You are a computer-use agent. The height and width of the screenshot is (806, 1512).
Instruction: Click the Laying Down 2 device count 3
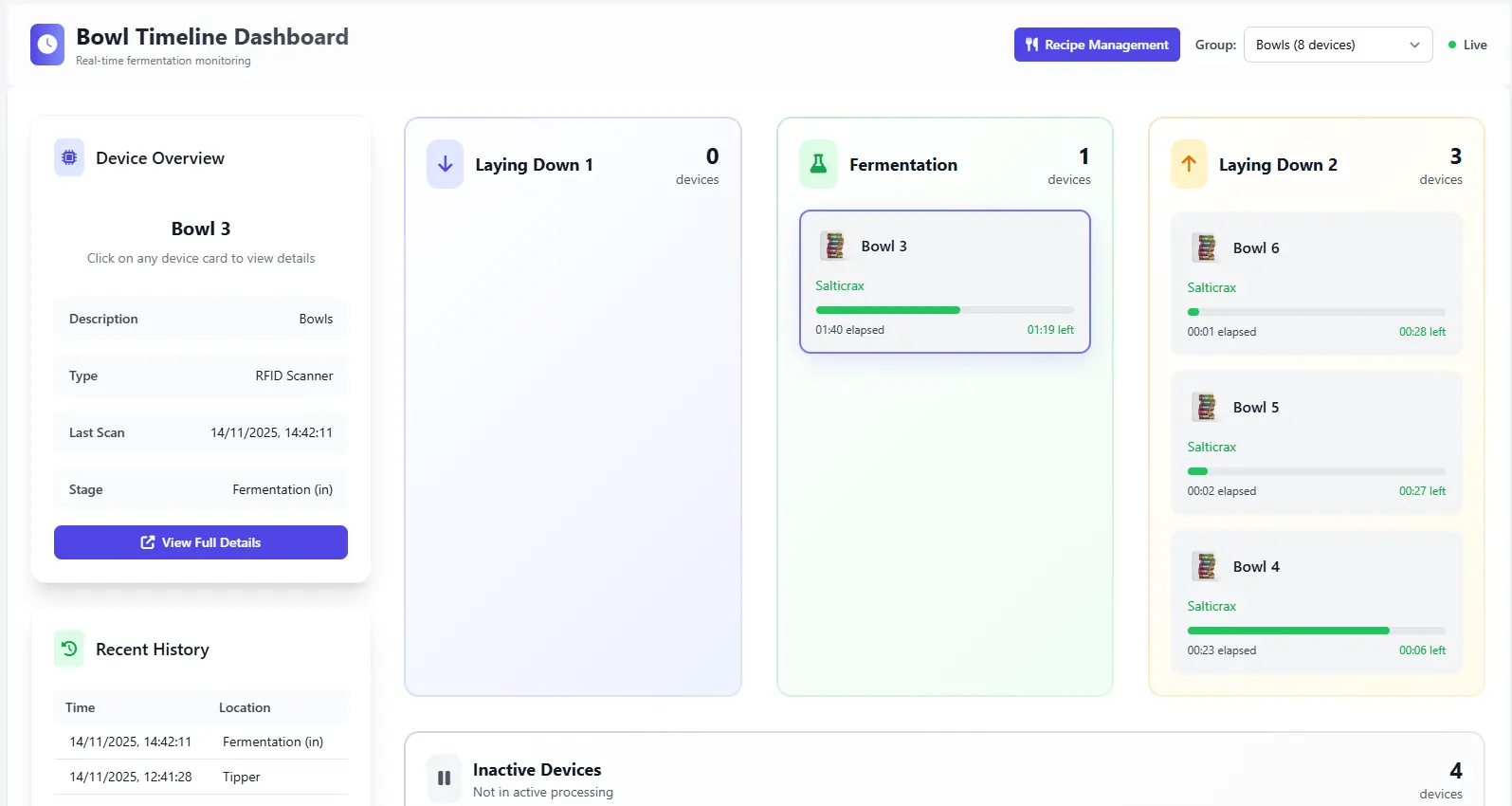point(1455,156)
